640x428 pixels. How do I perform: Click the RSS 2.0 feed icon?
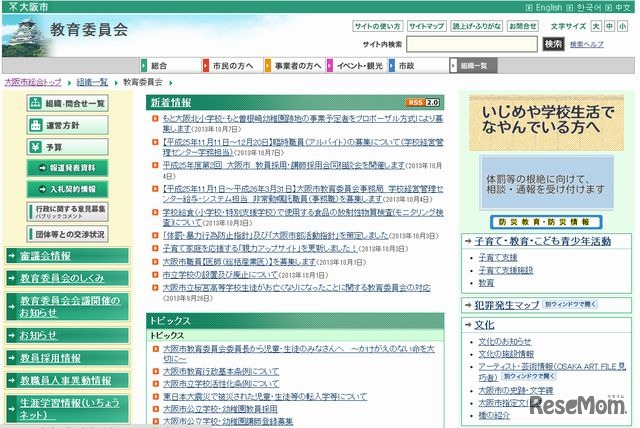point(422,102)
